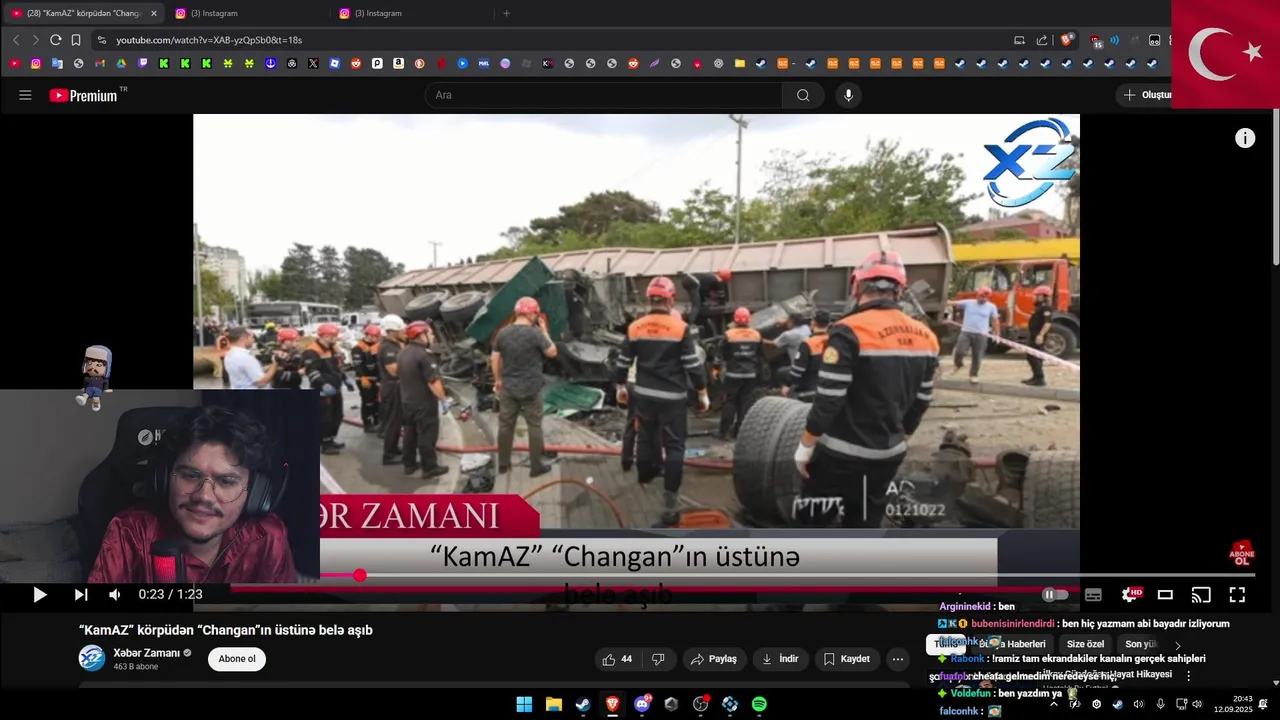
Task: Focus the 'Ara' search box
Action: pos(604,95)
